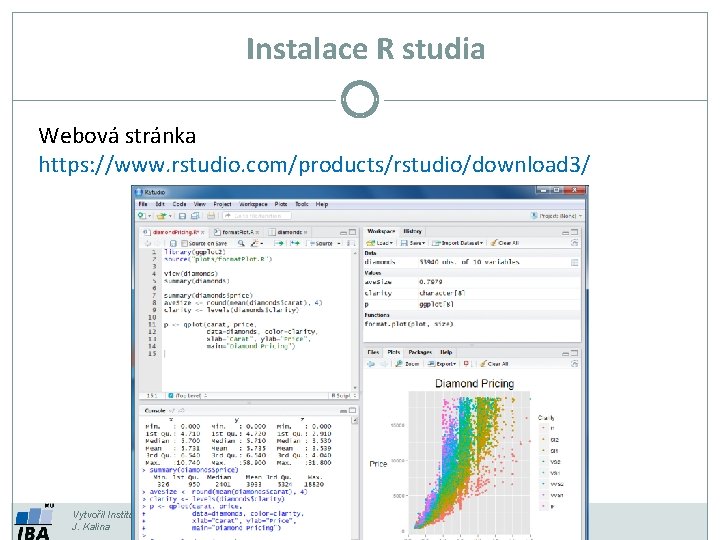
Task: Open the Load workspace dropdown
Action: 380,243
